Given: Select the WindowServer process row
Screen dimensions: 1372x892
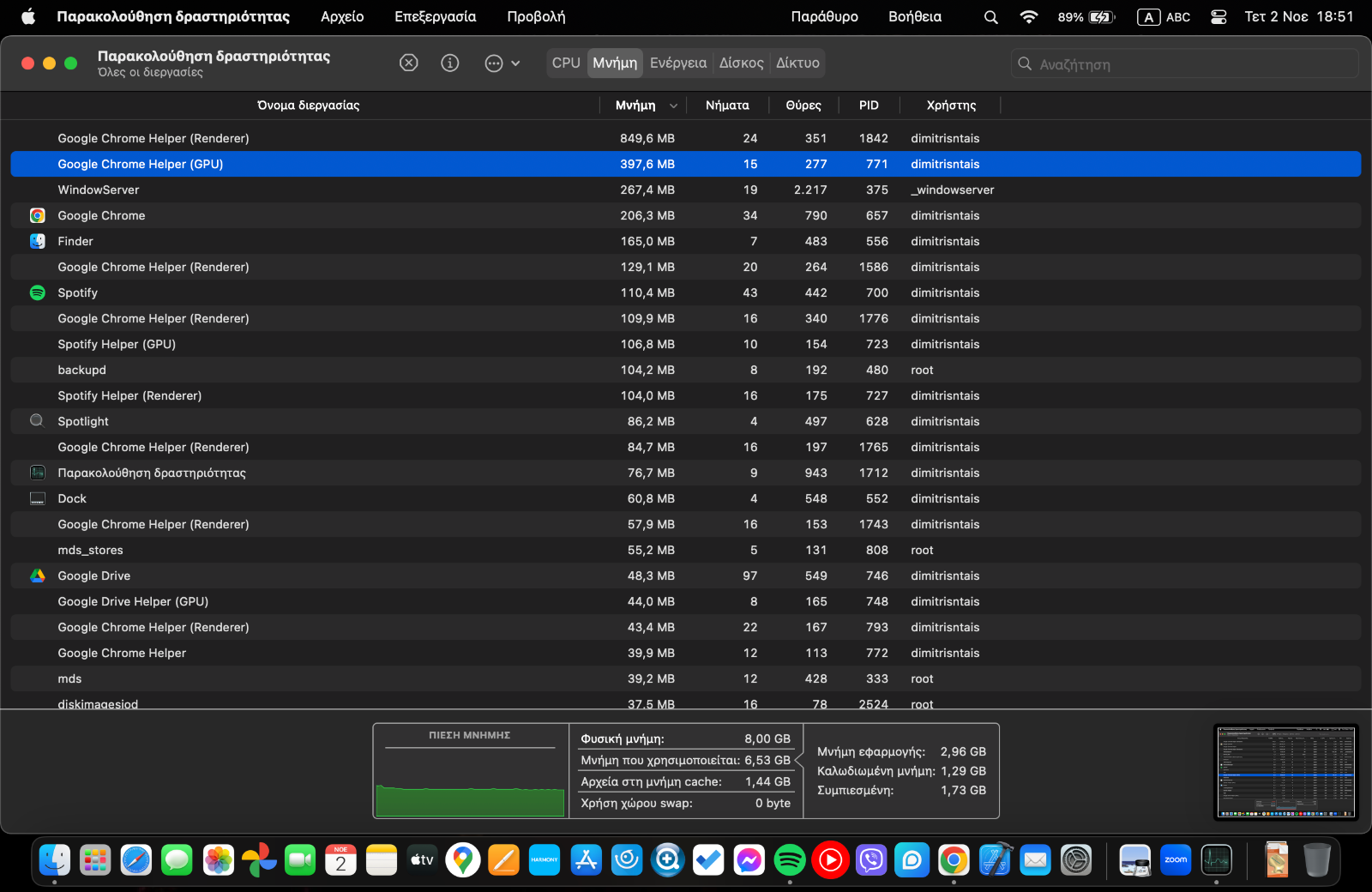Looking at the screenshot, I should coord(685,190).
